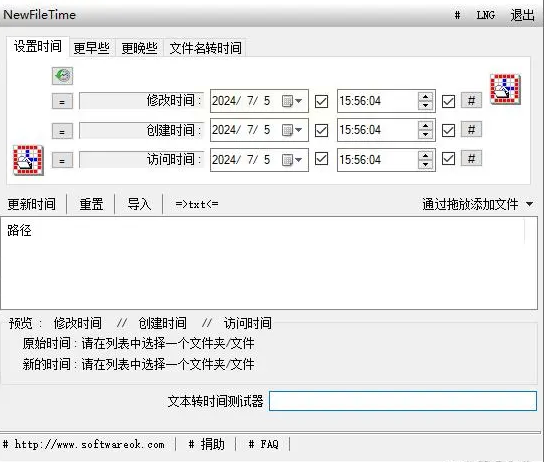Open the 创建时间 date calendar dropdown
544x462 pixels.
[x=292, y=130]
